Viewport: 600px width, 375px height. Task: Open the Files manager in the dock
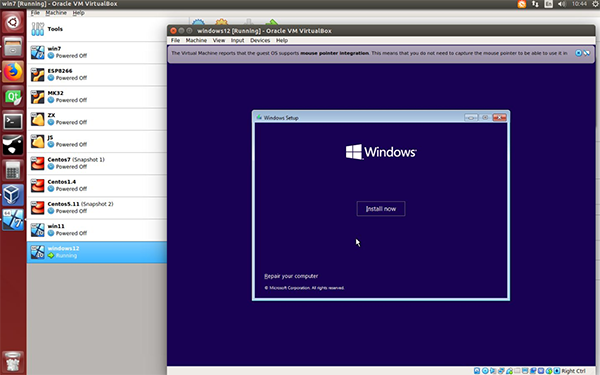13,47
